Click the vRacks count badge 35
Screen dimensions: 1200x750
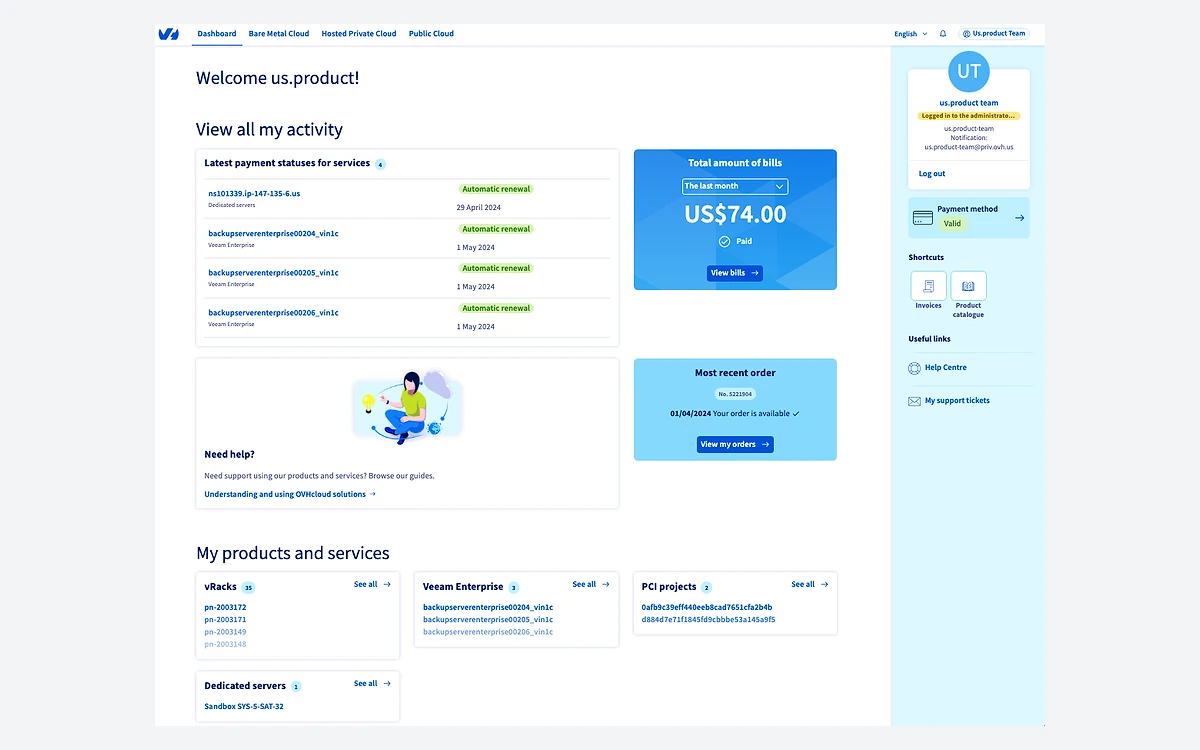[248, 588]
